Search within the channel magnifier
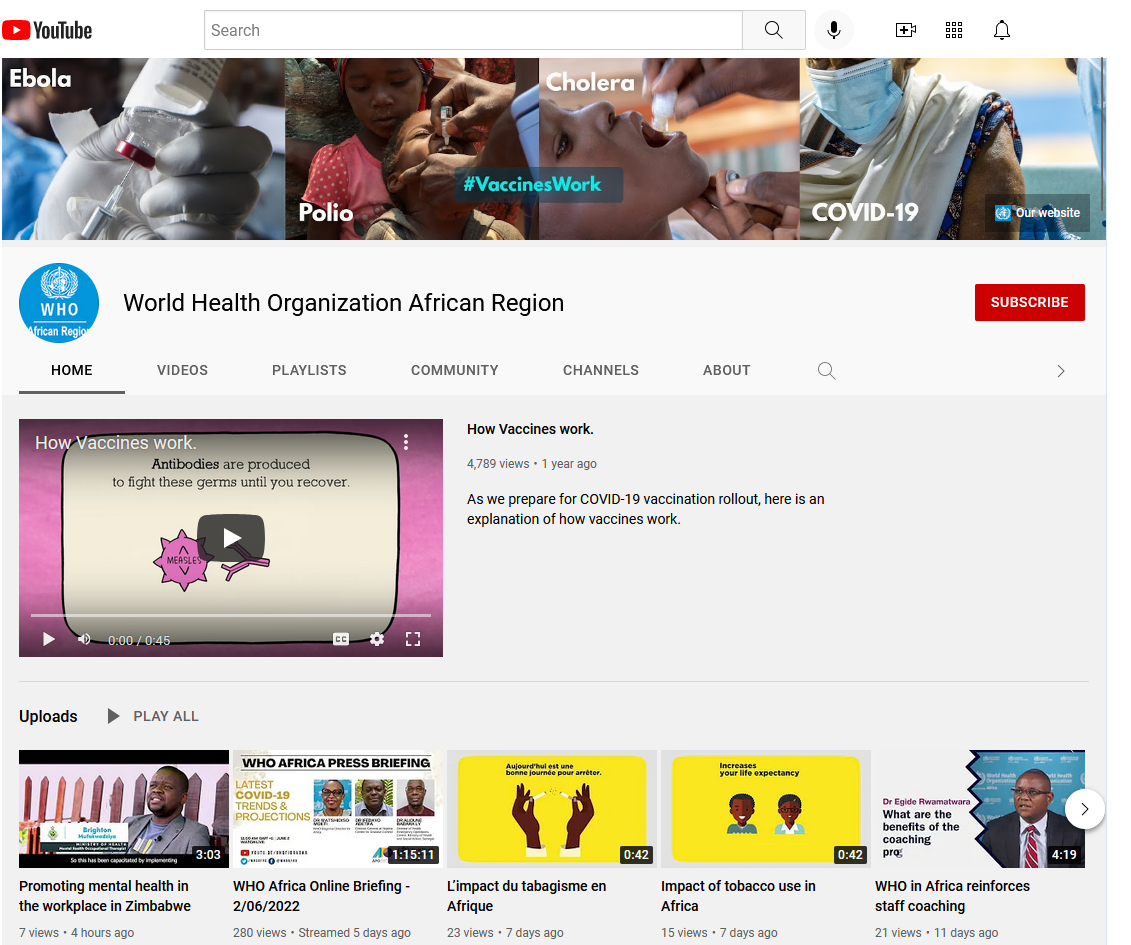Image resolution: width=1131 pixels, height=945 pixels. 827,371
